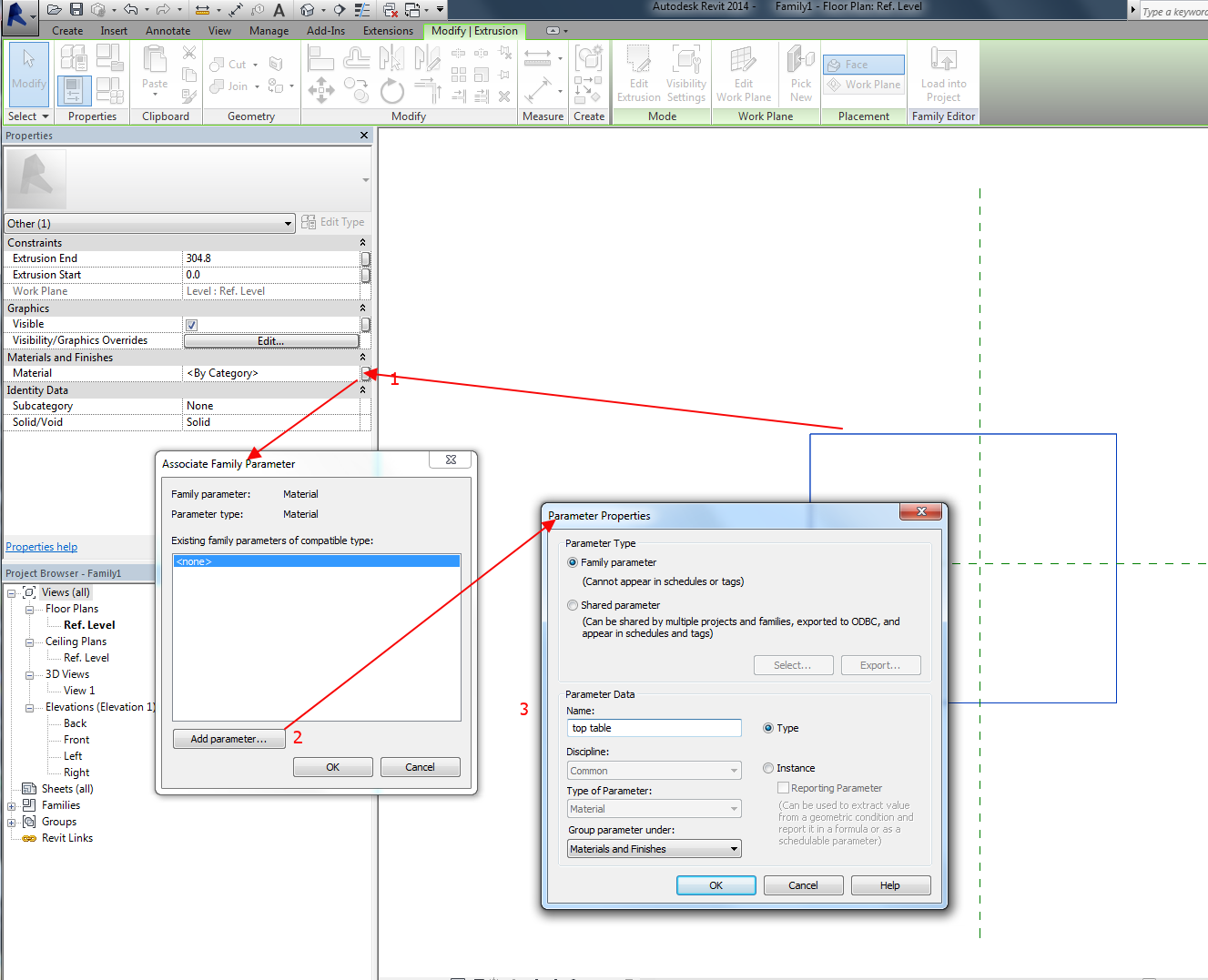
Task: Click the Pick New work plane icon
Action: (x=801, y=74)
